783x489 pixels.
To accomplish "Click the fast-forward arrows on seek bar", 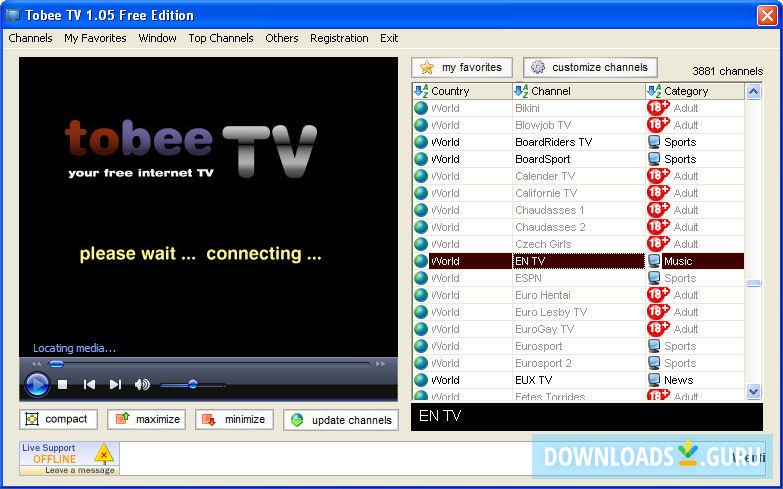I will [381, 364].
